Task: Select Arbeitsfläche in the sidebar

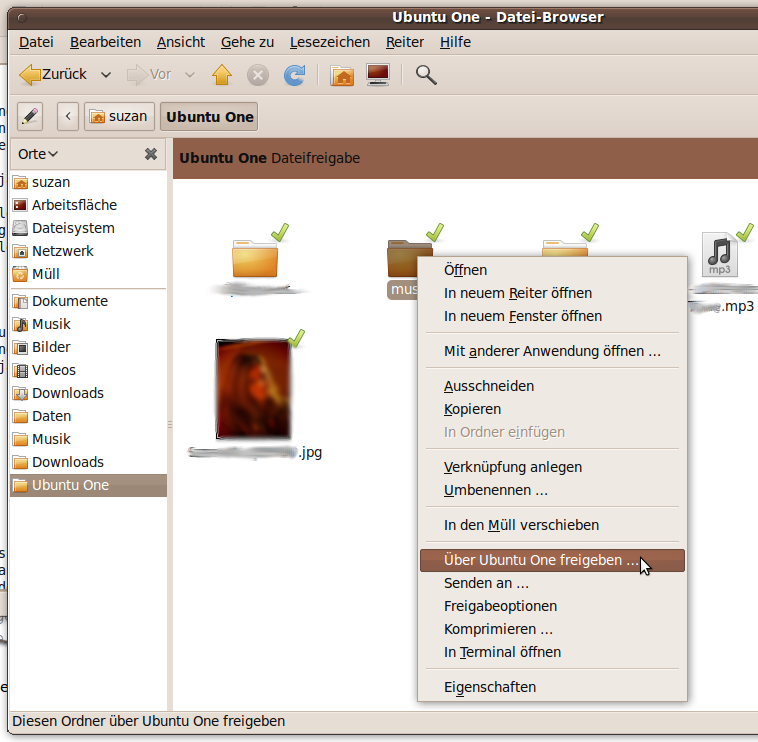Action: 88,205
